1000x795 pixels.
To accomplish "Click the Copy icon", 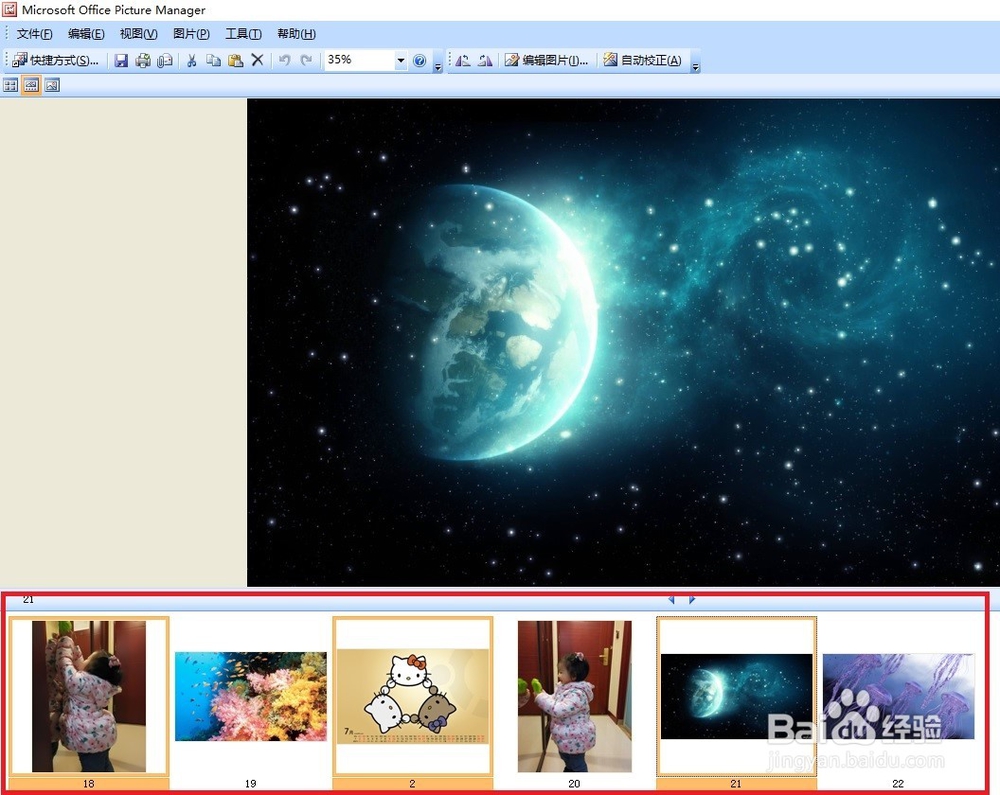I will [x=214, y=60].
